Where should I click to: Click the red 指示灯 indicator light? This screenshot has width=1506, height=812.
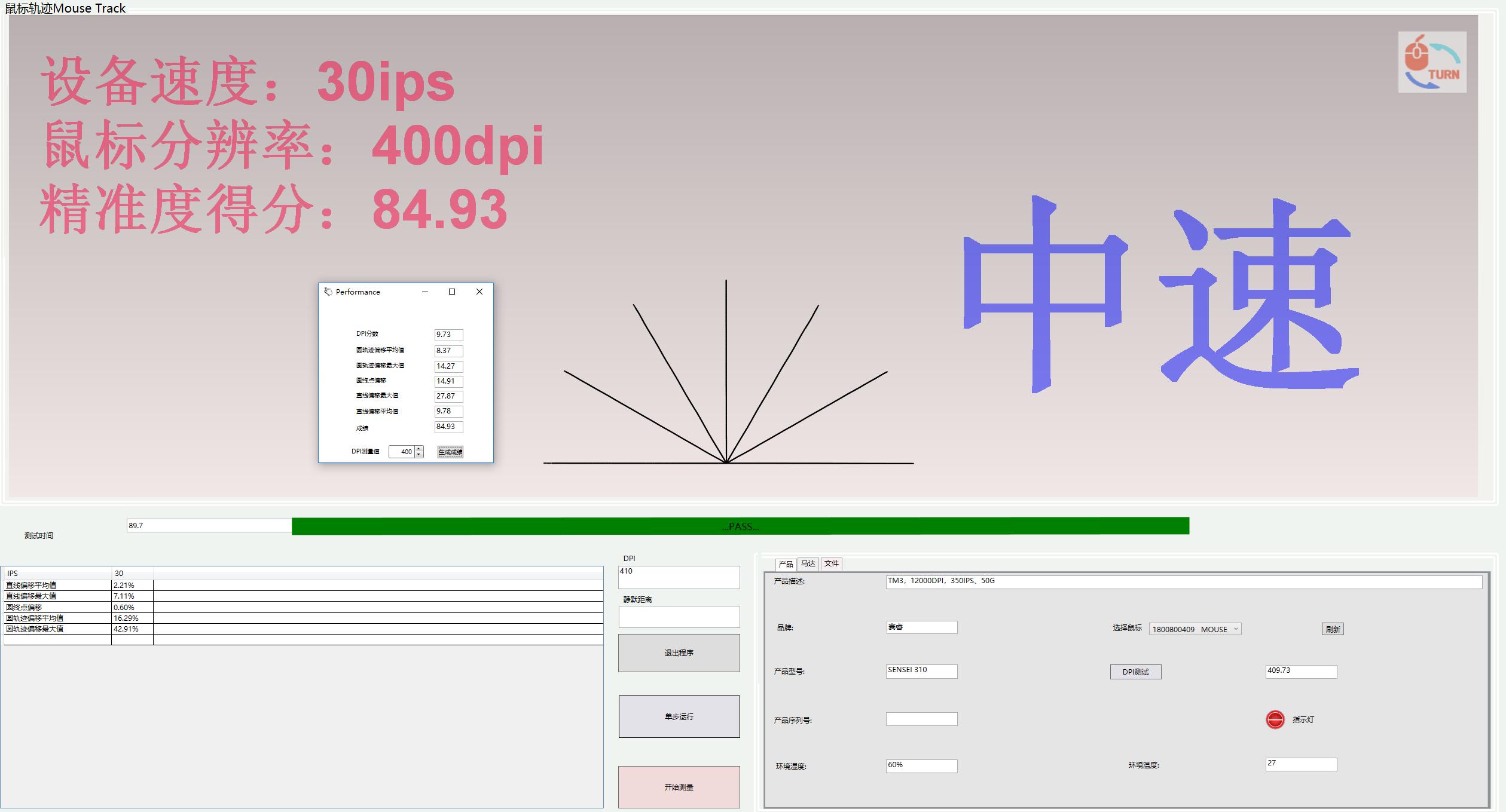click(x=1275, y=719)
